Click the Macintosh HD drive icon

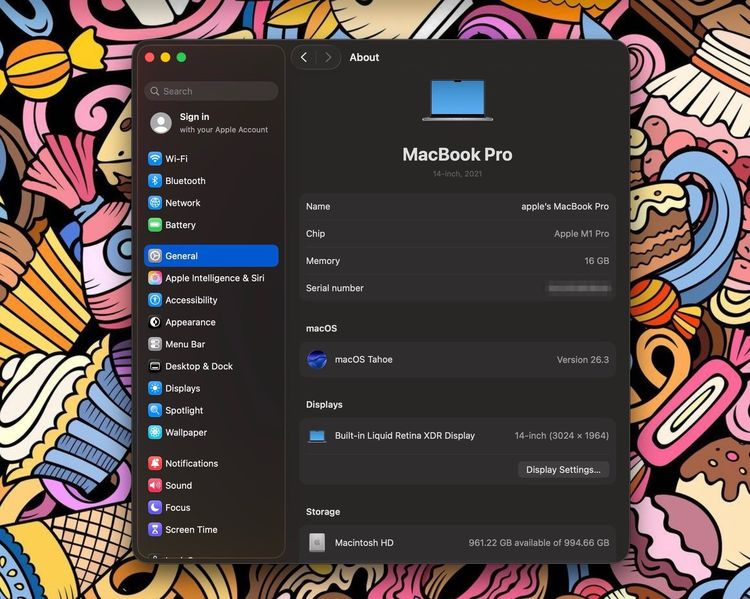(317, 543)
